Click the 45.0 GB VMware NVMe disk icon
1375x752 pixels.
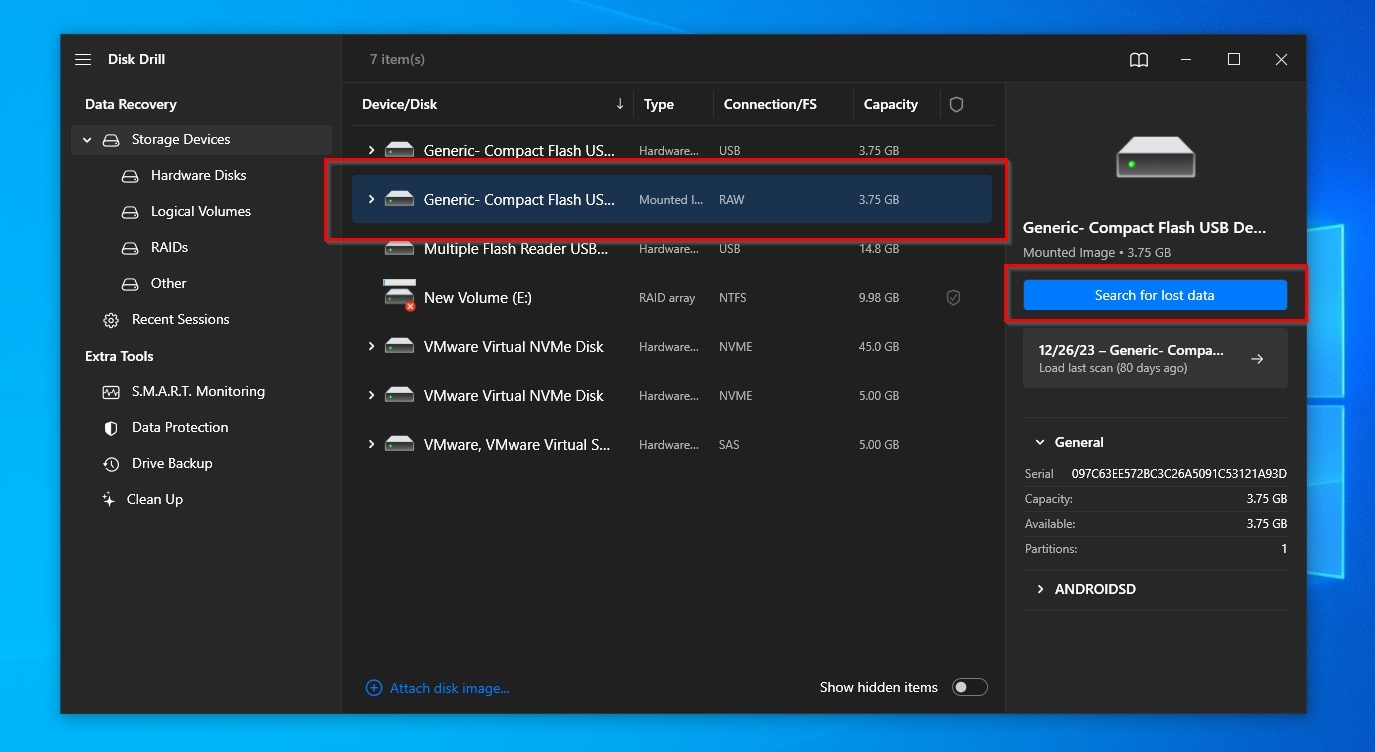(399, 347)
